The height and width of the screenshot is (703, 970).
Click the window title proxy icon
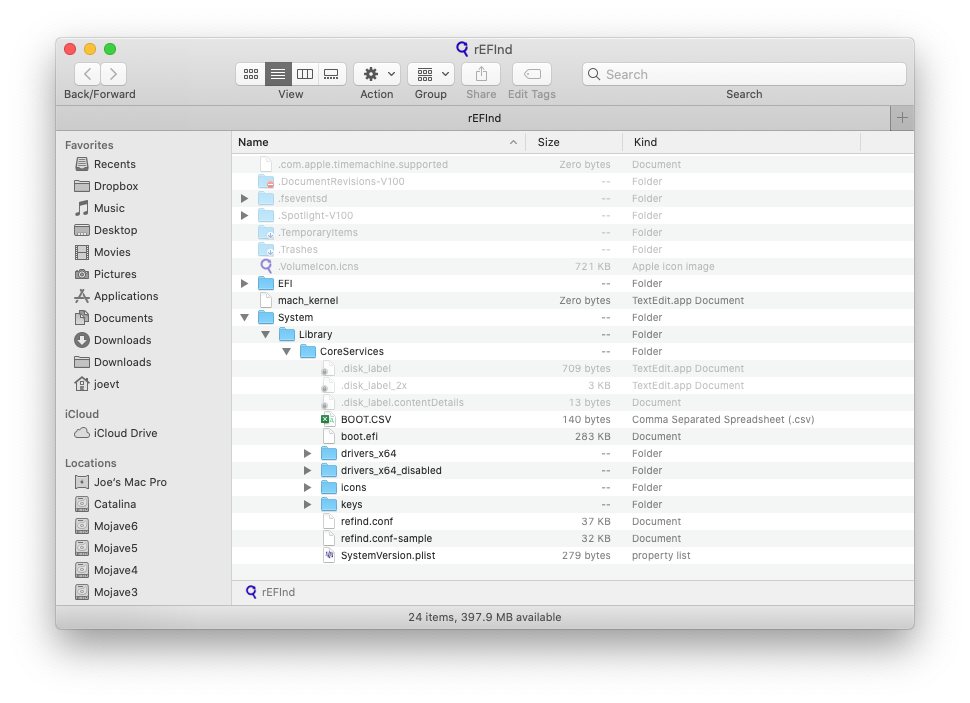[x=462, y=49]
